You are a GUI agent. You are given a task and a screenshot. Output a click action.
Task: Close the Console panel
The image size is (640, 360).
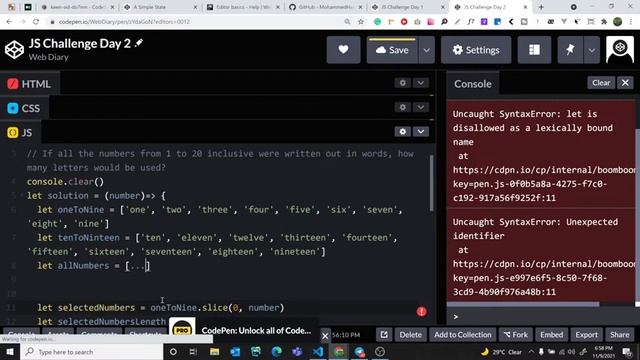[x=625, y=83]
